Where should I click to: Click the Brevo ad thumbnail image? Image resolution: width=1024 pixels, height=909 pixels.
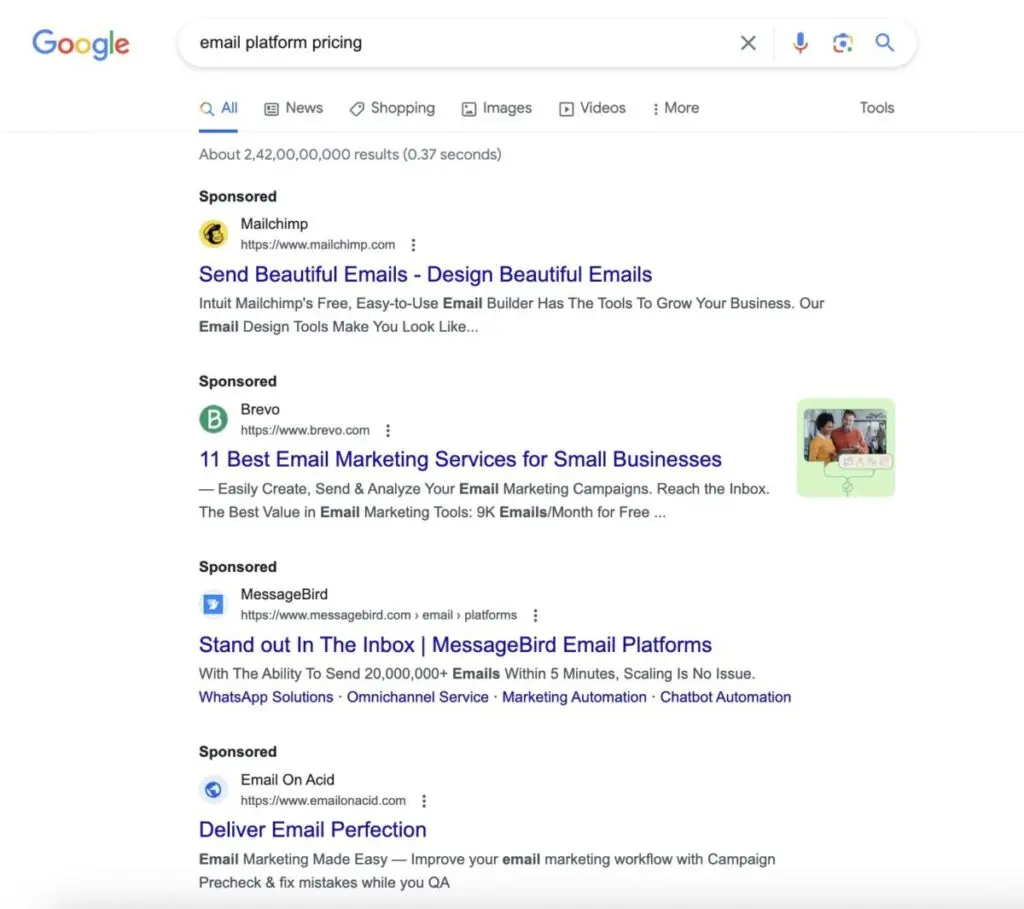845,448
